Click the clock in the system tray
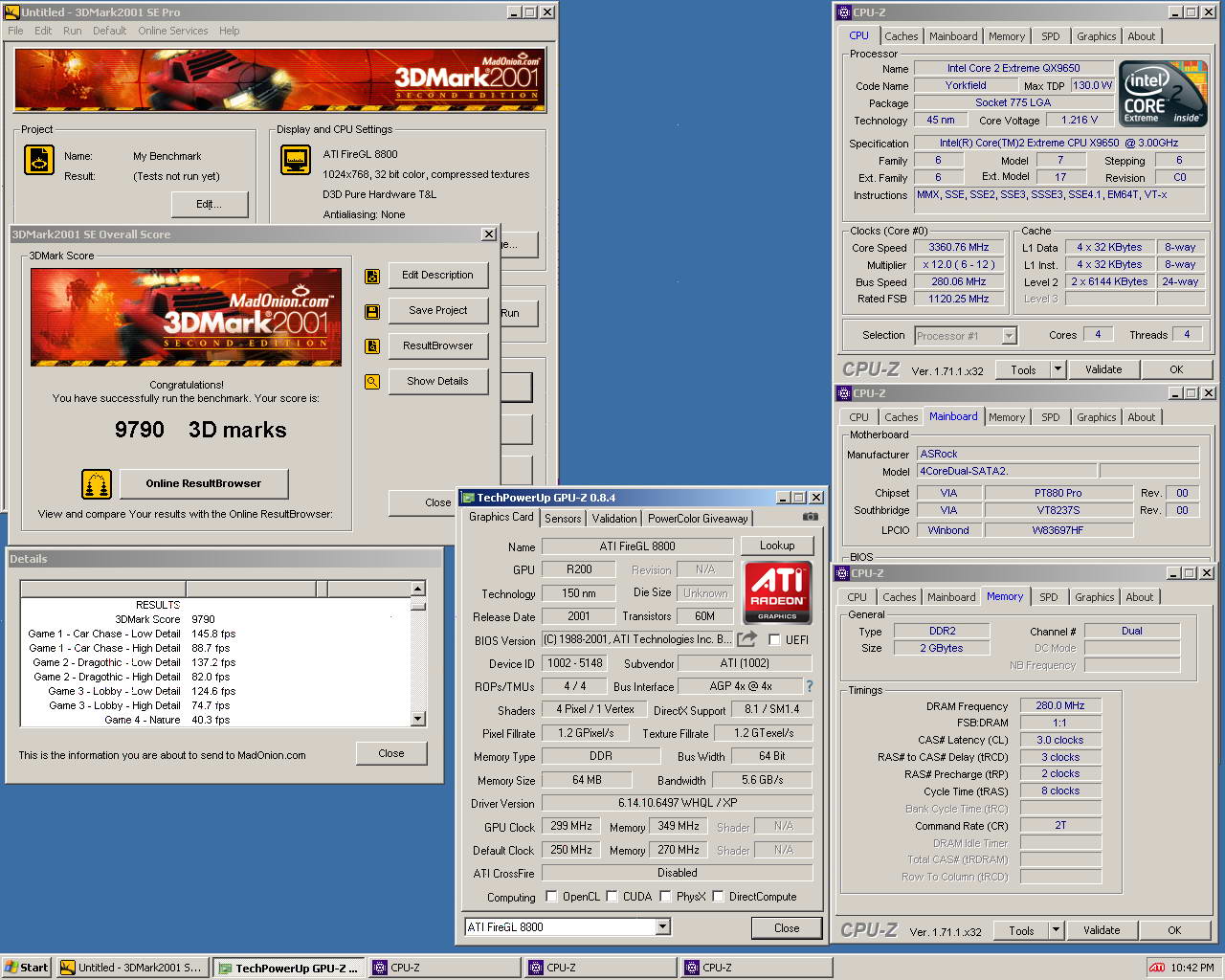 [x=1192, y=968]
